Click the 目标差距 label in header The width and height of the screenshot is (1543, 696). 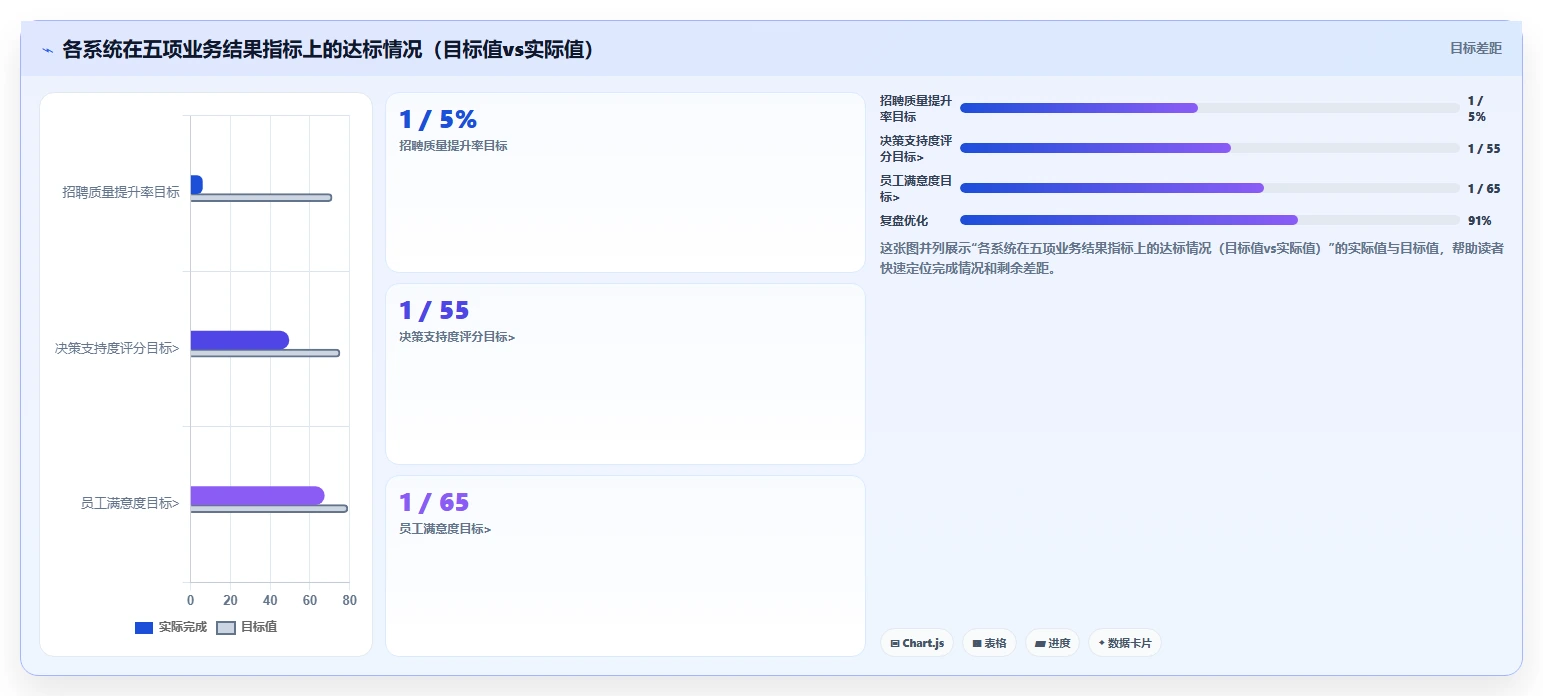(1475, 48)
